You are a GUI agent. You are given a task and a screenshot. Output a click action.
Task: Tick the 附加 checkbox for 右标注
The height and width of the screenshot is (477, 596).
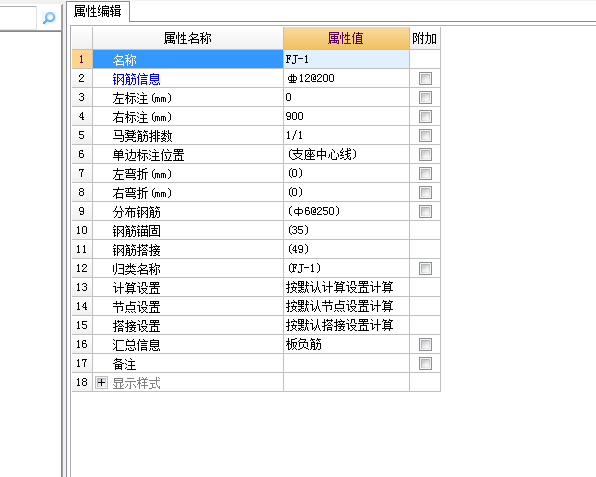click(x=425, y=116)
